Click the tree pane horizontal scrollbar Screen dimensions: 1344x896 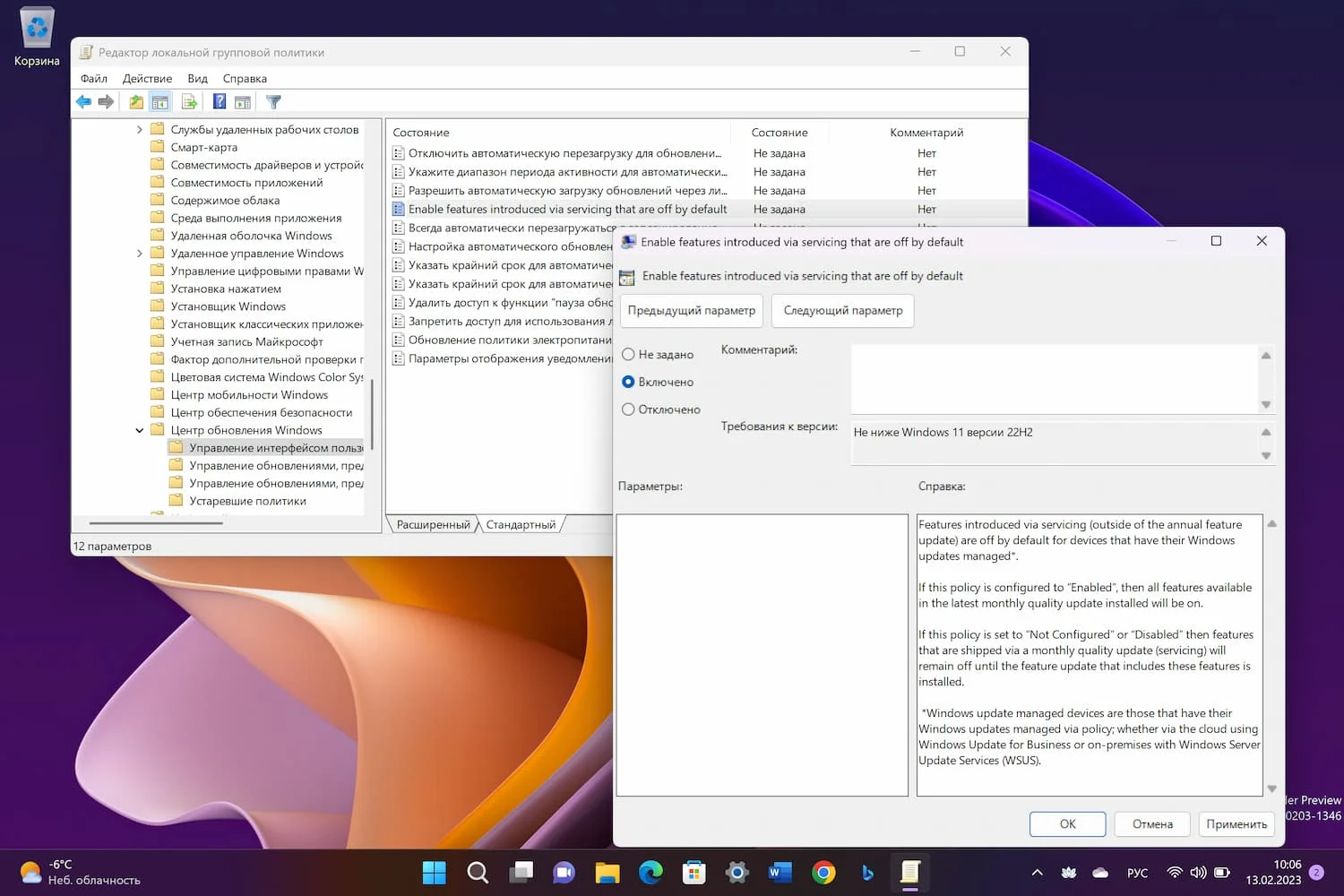[156, 522]
